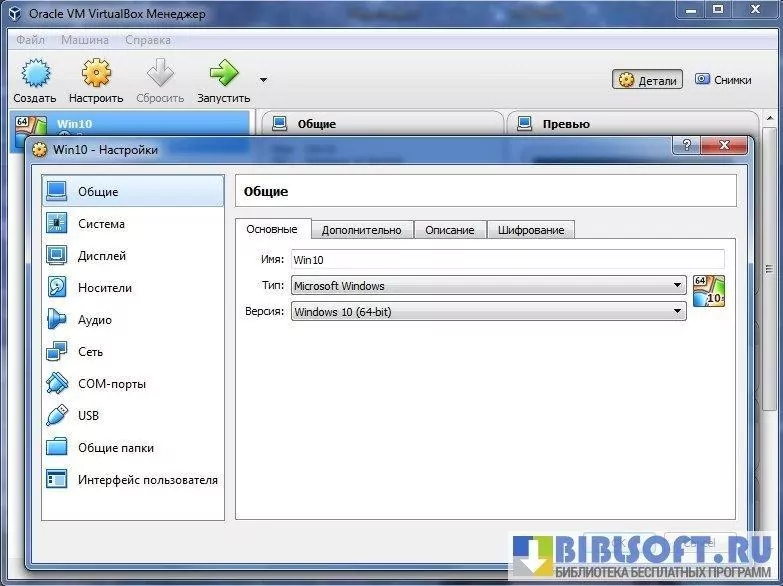The height and width of the screenshot is (586, 783).
Task: Open the COM-порты section
Action: coord(111,384)
